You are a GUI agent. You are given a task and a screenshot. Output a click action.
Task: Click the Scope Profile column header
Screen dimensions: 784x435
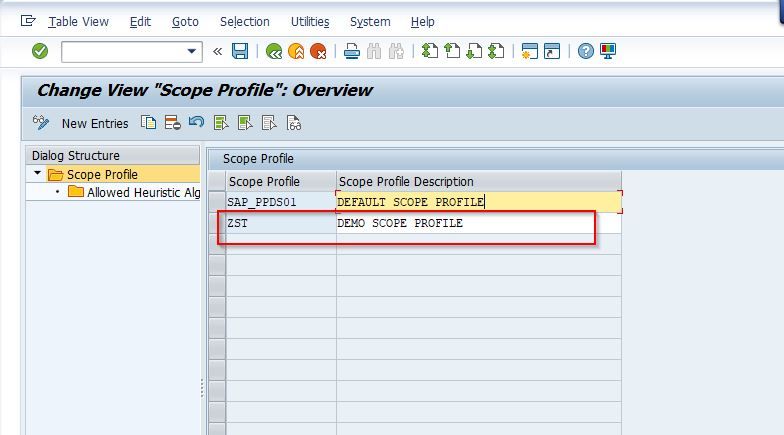pyautogui.click(x=281, y=182)
